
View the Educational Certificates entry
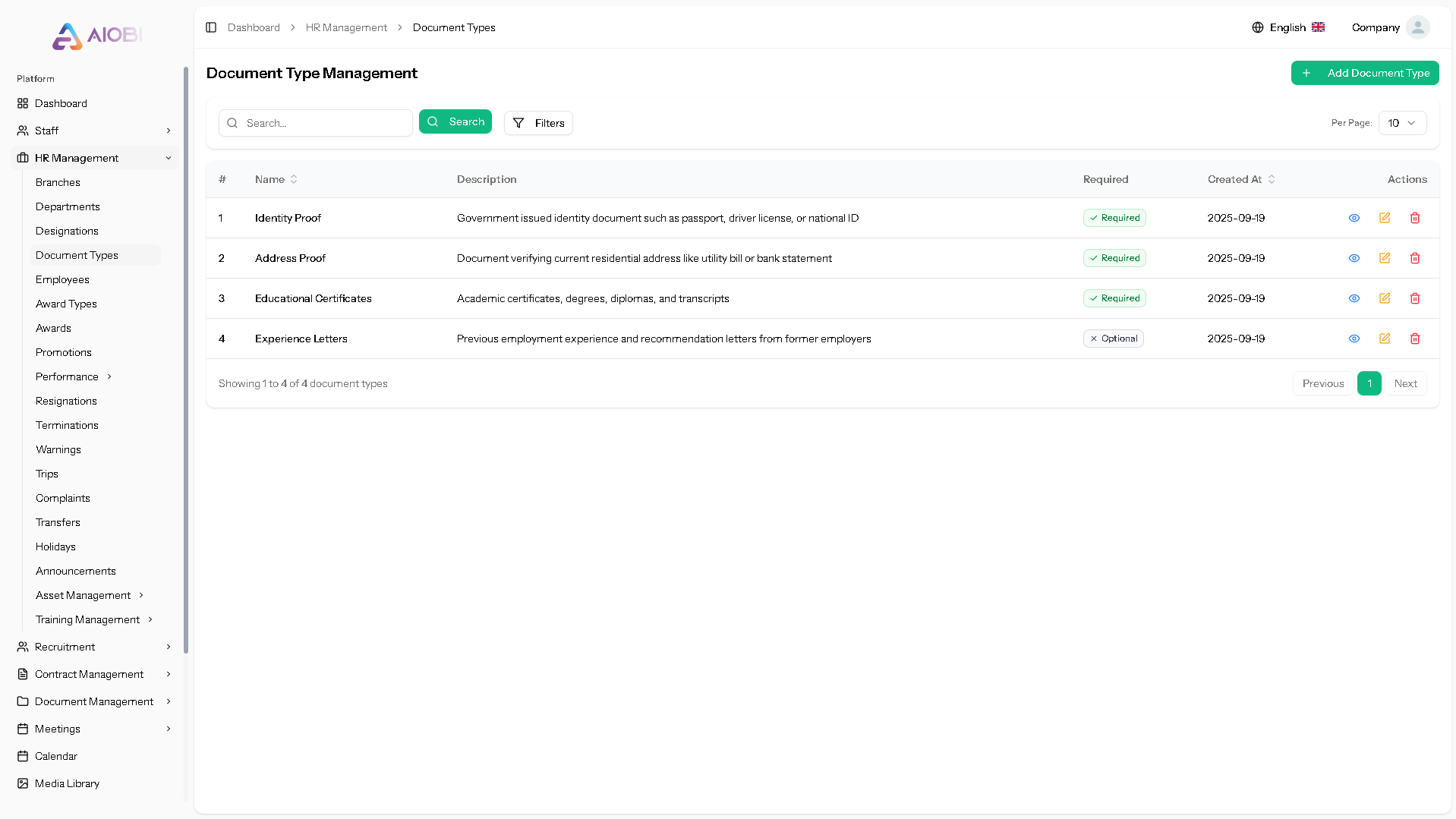[1354, 298]
